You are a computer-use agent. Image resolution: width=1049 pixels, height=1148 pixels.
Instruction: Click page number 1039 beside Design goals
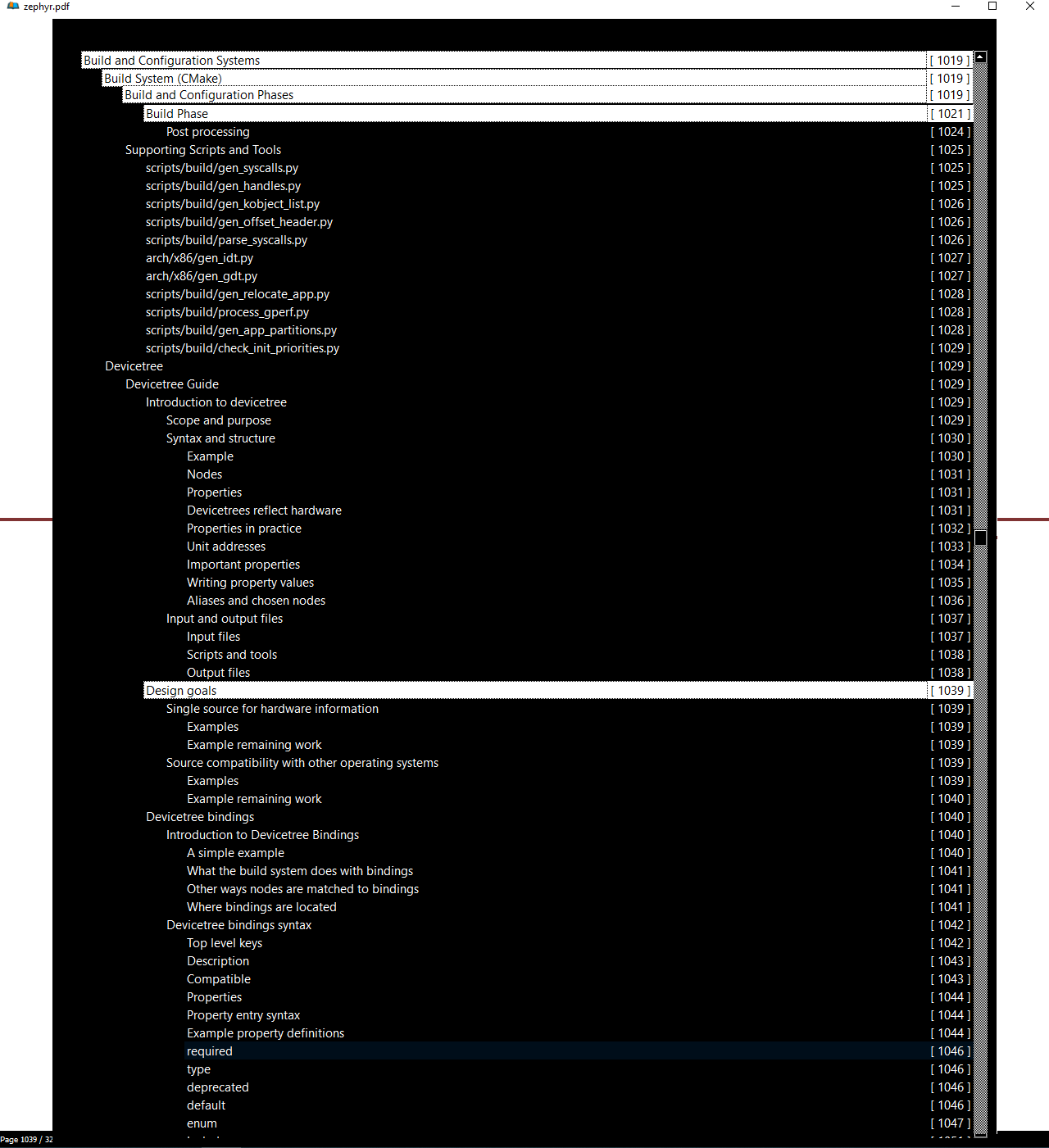[x=950, y=690]
